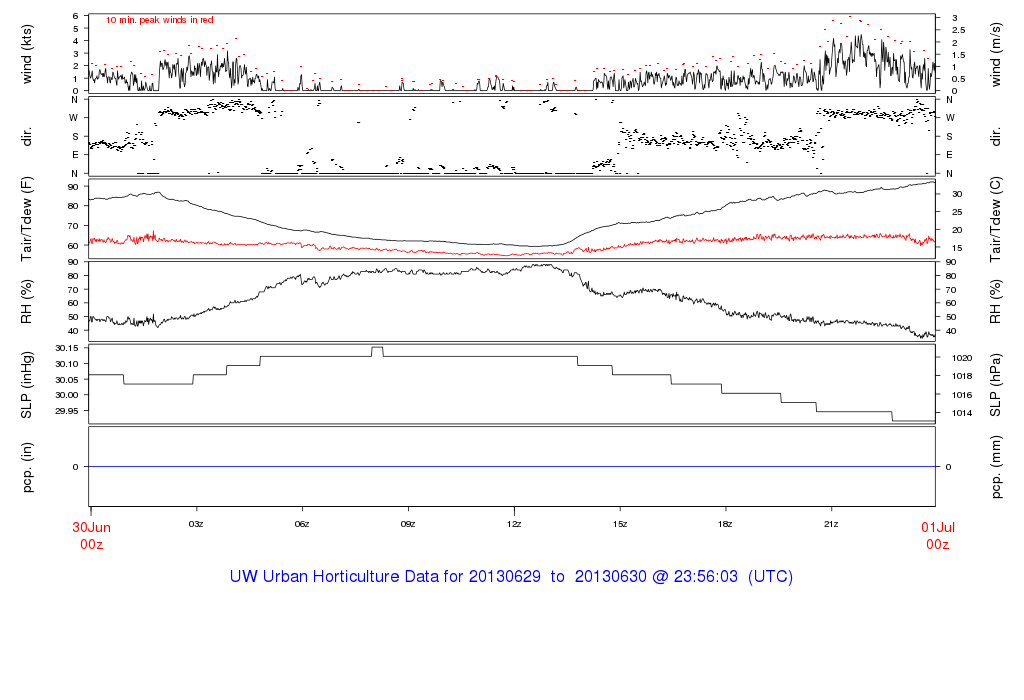The height and width of the screenshot is (700, 1024).
Task: Click the blue zero precipitation line
Action: (512, 467)
